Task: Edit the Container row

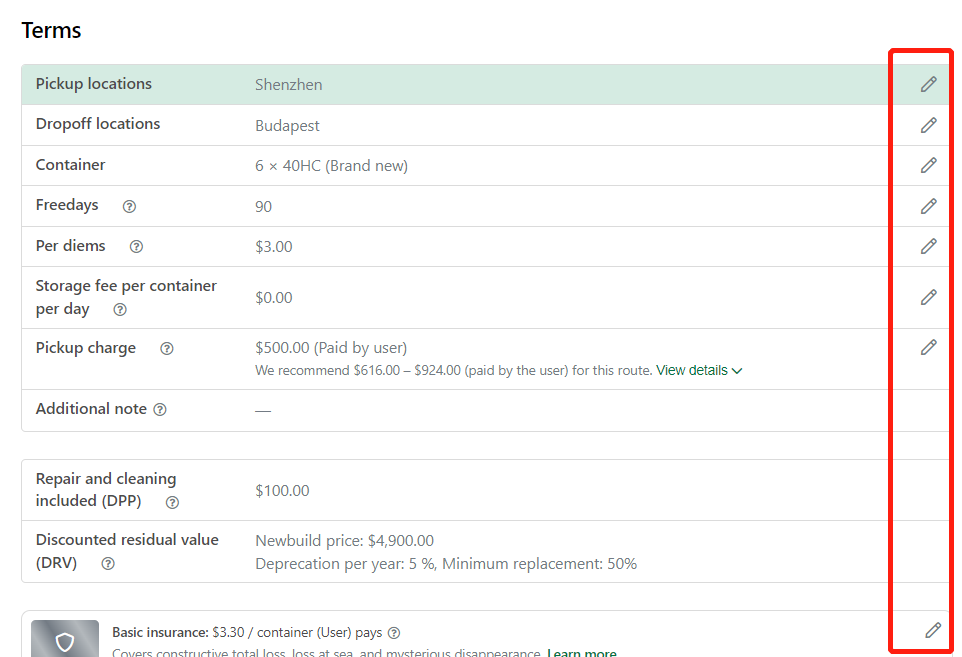Action: click(929, 165)
